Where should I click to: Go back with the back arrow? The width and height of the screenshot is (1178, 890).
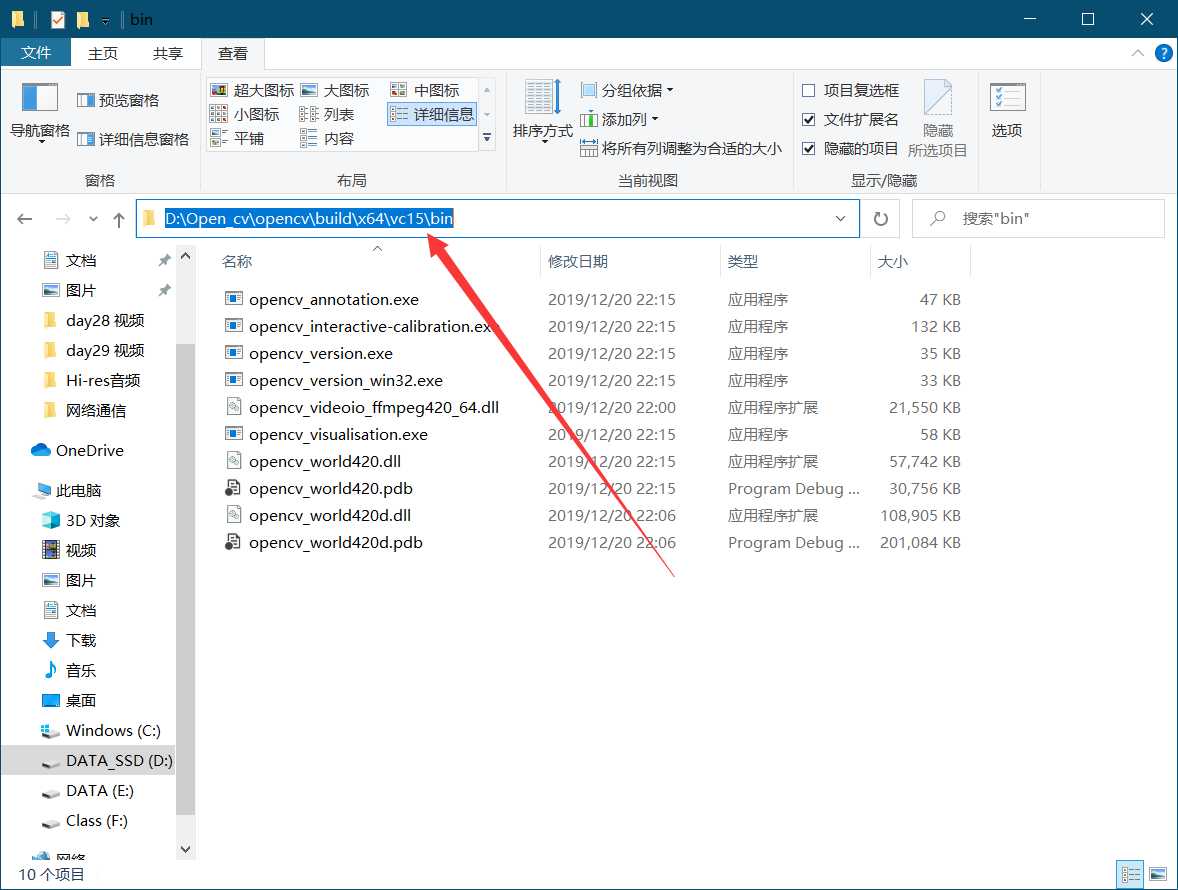[25, 219]
